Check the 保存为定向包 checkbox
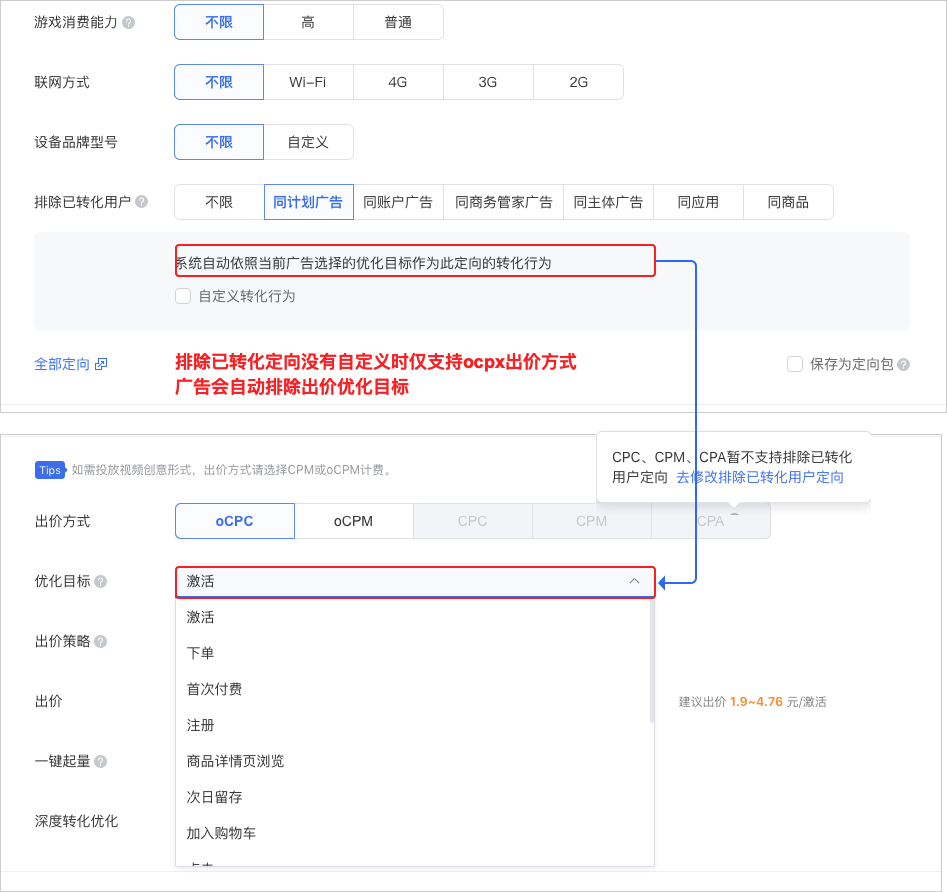Image resolution: width=947 pixels, height=892 pixels. (x=794, y=364)
